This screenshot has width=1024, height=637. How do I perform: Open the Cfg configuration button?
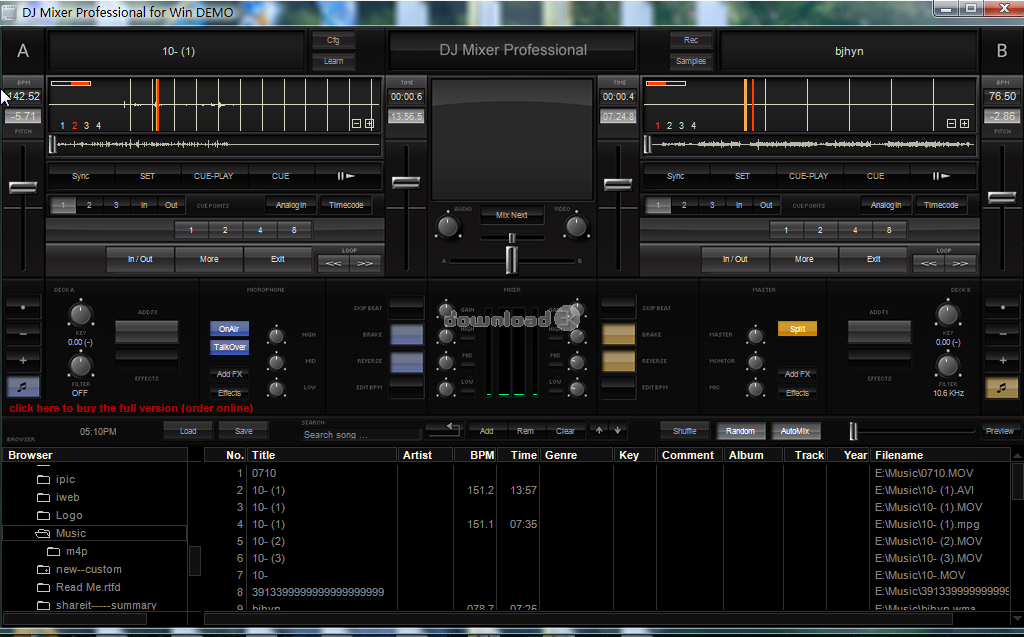[333, 40]
